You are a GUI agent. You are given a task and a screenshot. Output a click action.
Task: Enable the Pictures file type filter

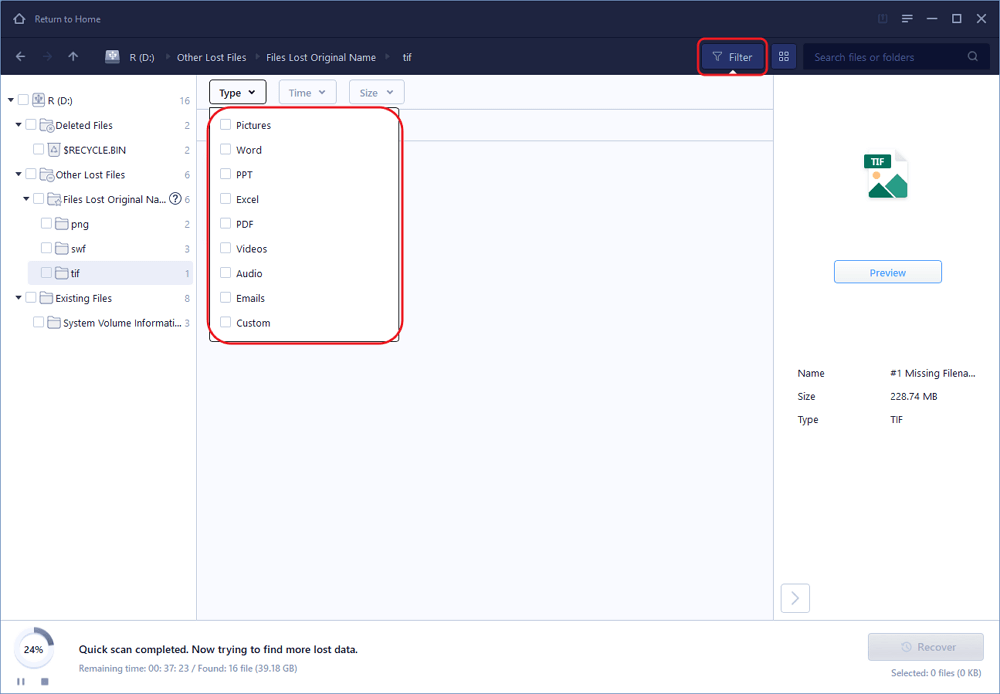pos(225,125)
